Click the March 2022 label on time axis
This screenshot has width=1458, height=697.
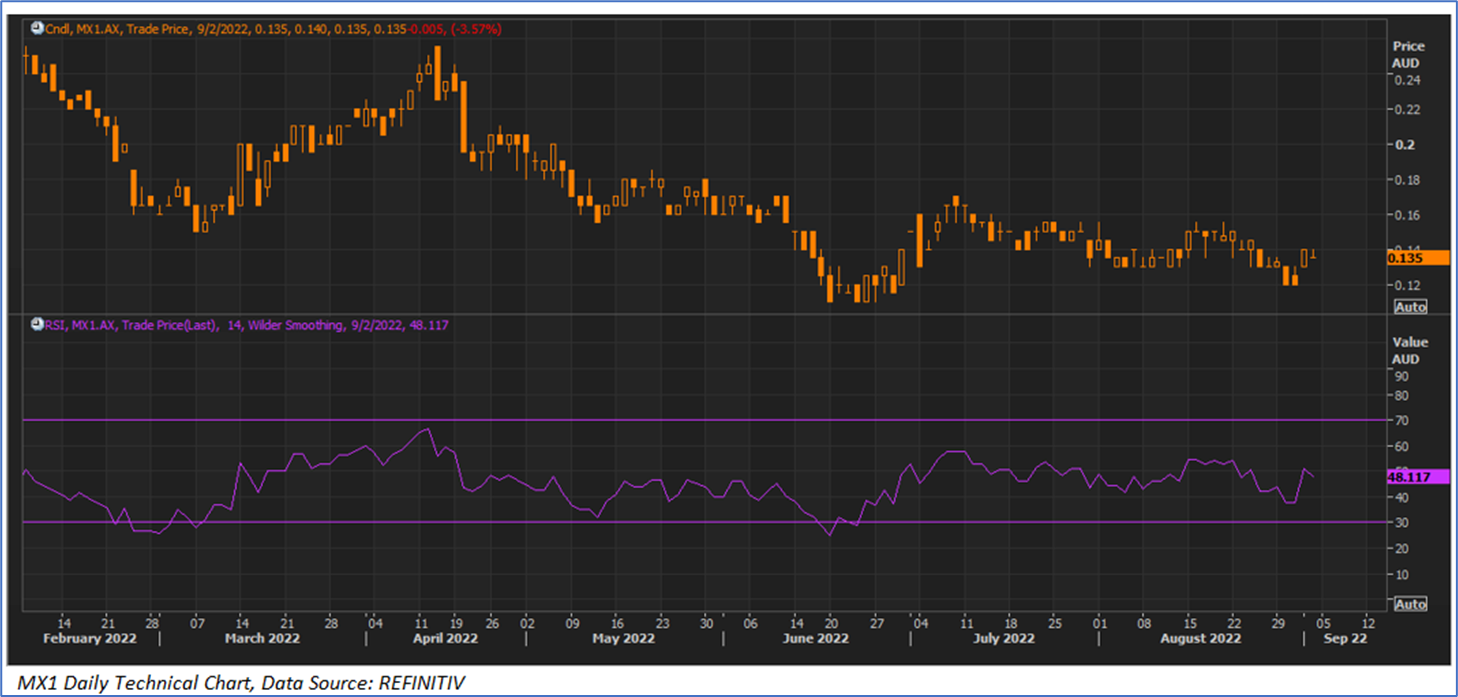point(261,638)
